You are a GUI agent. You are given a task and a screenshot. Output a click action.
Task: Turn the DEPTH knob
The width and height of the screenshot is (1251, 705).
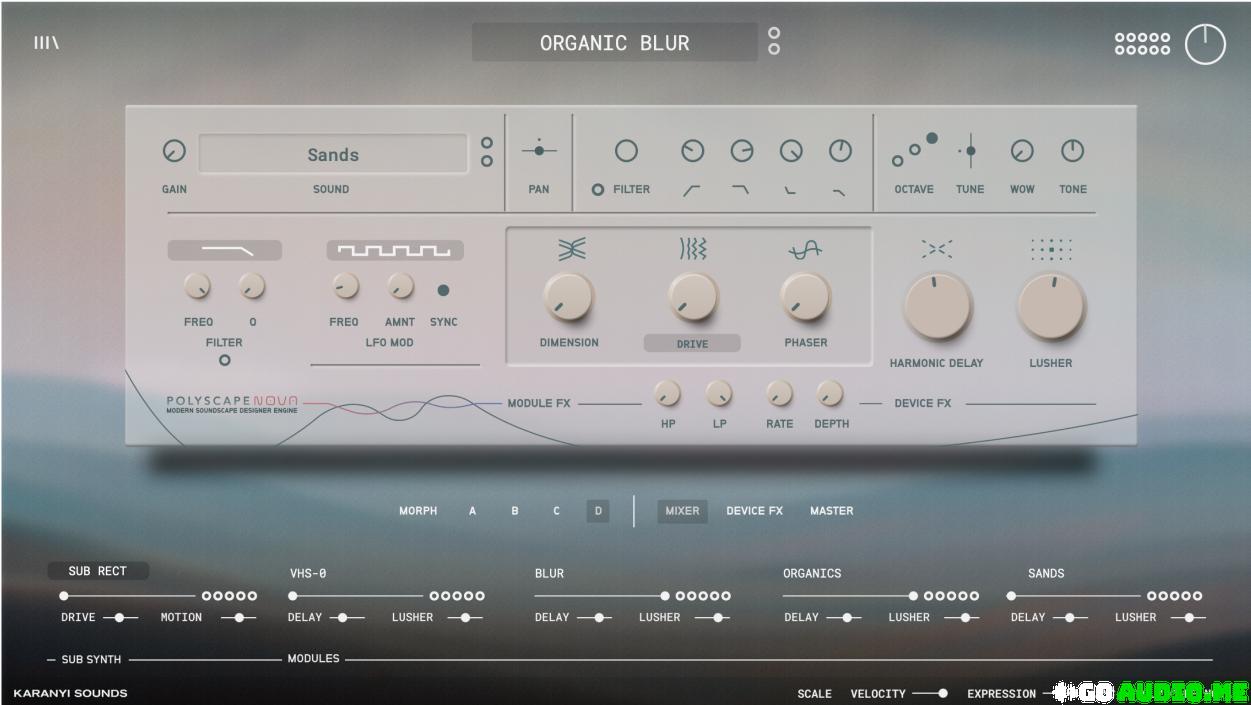(830, 394)
